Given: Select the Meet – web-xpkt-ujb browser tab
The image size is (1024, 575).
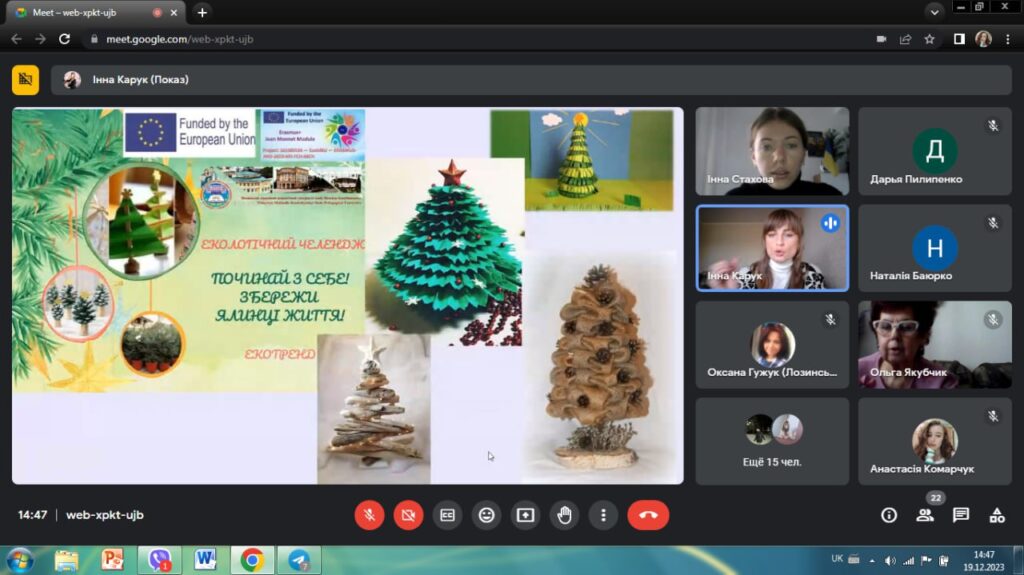Looking at the screenshot, I should pos(90,12).
